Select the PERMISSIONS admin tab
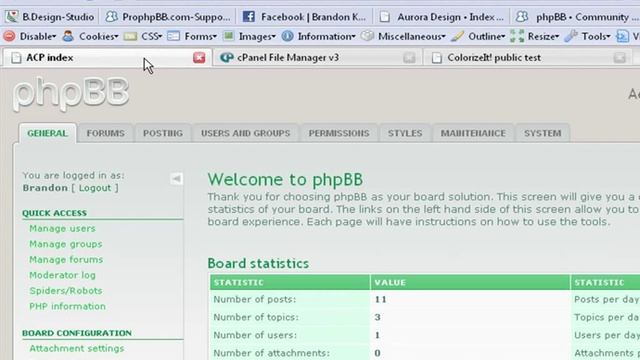This screenshot has width=640, height=360. tap(339, 133)
